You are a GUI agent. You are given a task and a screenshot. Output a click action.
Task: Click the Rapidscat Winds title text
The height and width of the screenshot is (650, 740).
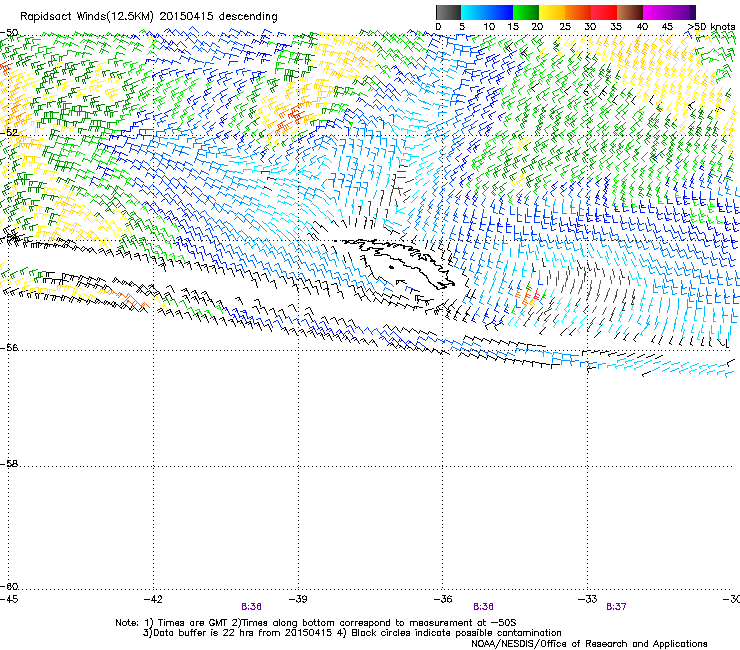[x=149, y=16]
